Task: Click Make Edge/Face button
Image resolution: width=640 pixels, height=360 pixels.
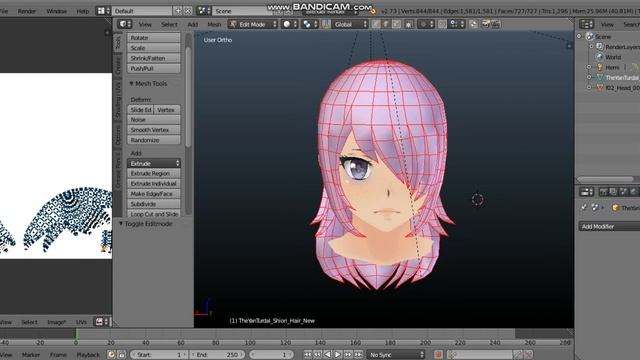Action: point(154,194)
